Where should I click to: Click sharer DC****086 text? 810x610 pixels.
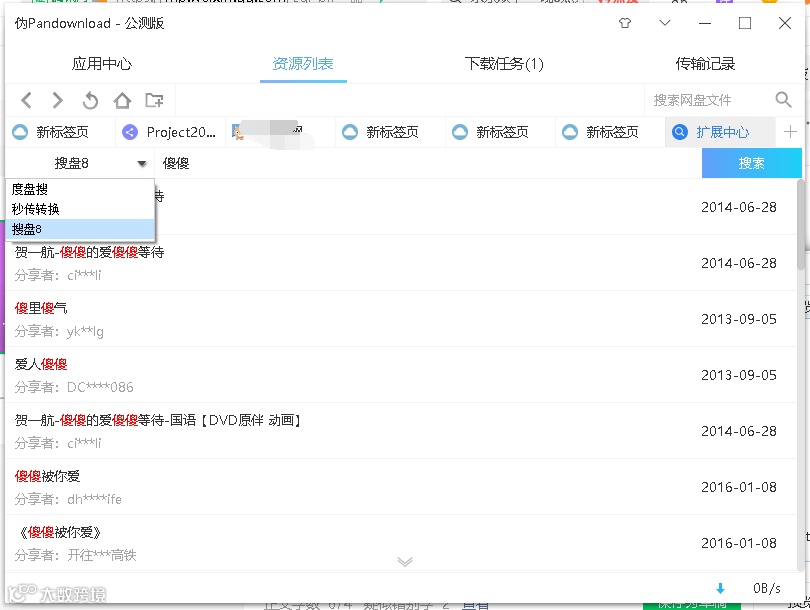tap(100, 387)
